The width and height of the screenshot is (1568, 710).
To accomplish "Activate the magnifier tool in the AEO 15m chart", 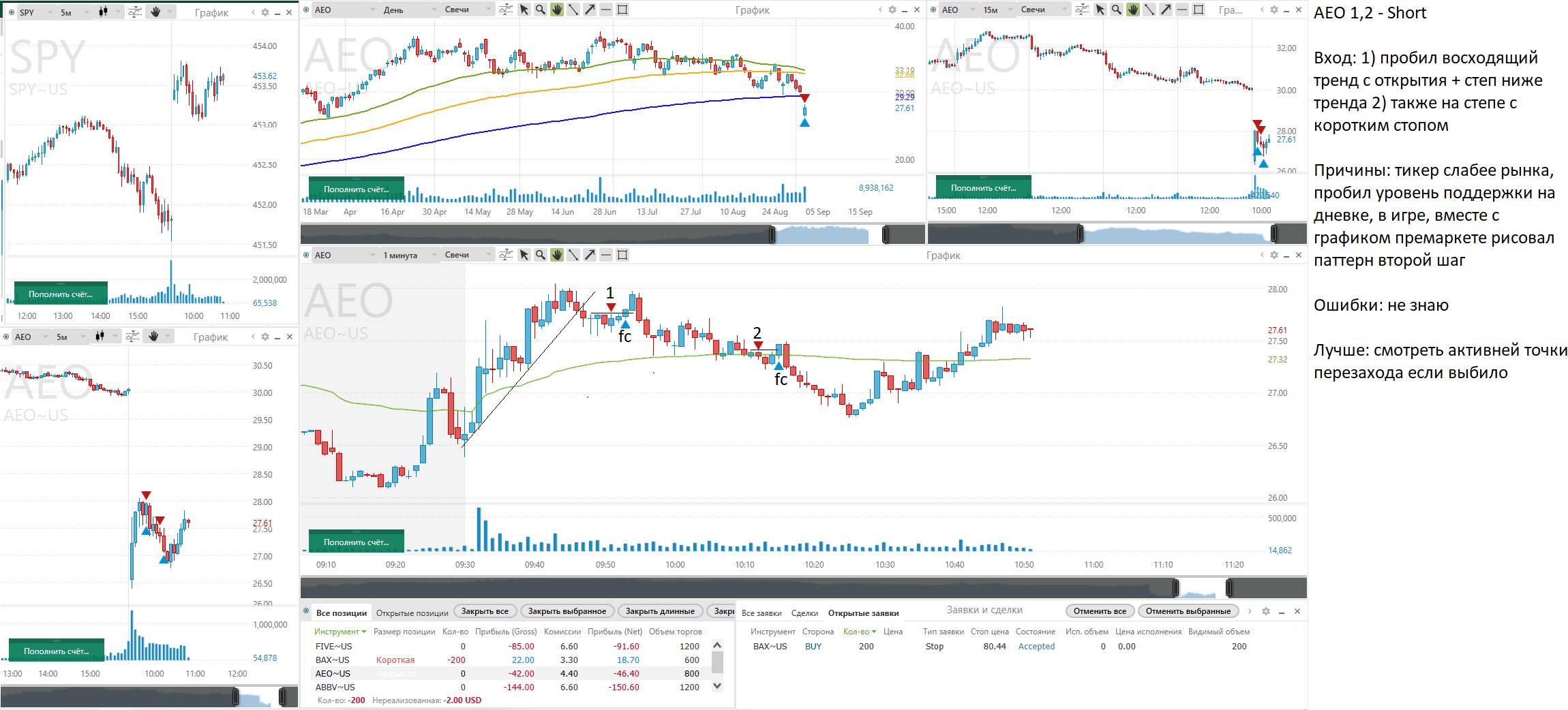I will [1117, 10].
